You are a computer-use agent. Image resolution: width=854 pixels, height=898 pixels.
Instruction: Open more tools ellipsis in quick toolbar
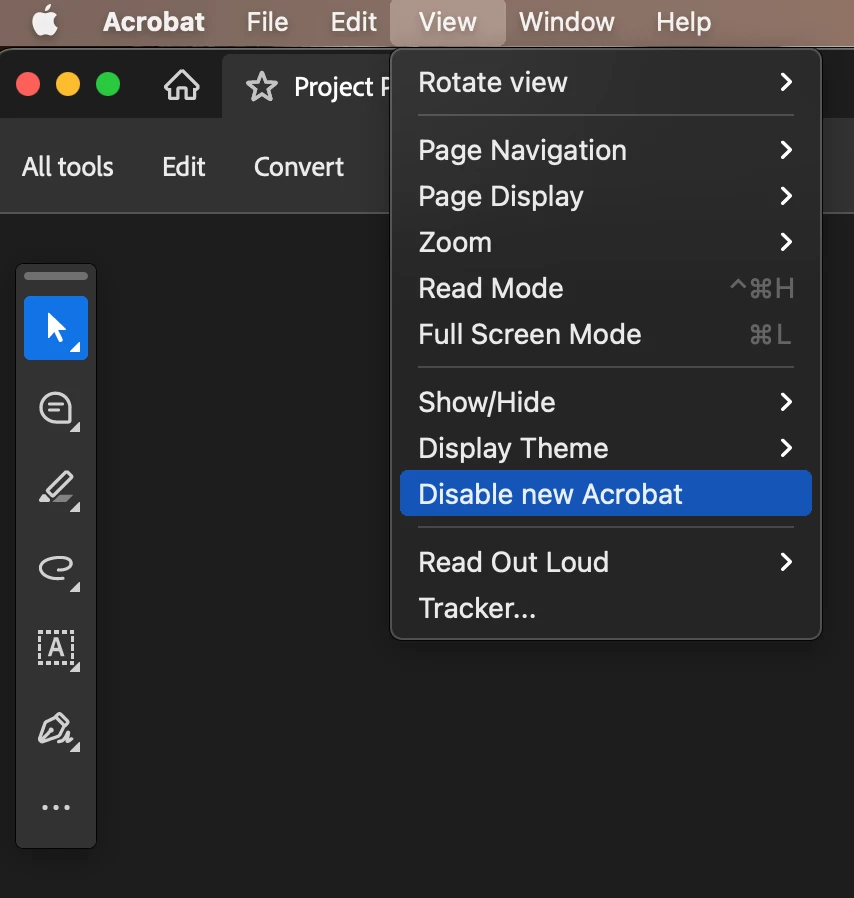pyautogui.click(x=56, y=808)
